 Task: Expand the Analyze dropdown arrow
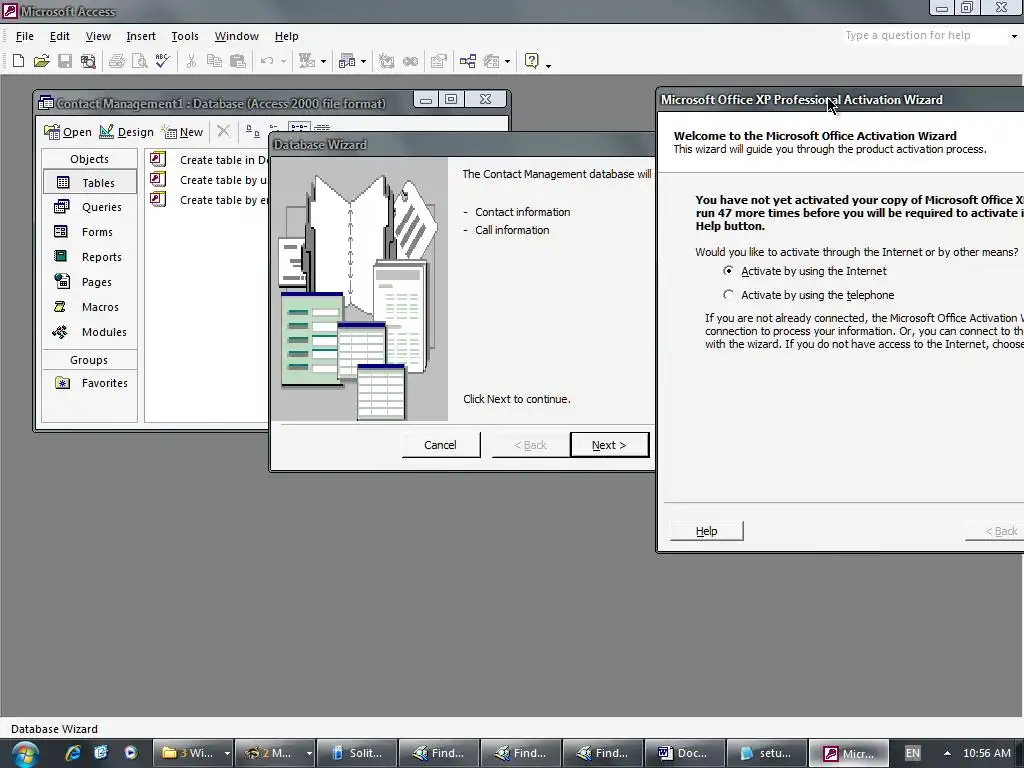[363, 61]
